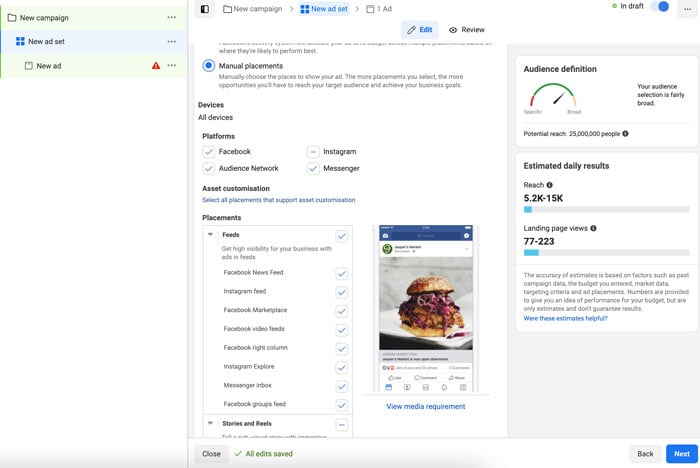Viewport: 700px width, 468px height.
Task: Click the All edits saved status
Action: point(264,454)
